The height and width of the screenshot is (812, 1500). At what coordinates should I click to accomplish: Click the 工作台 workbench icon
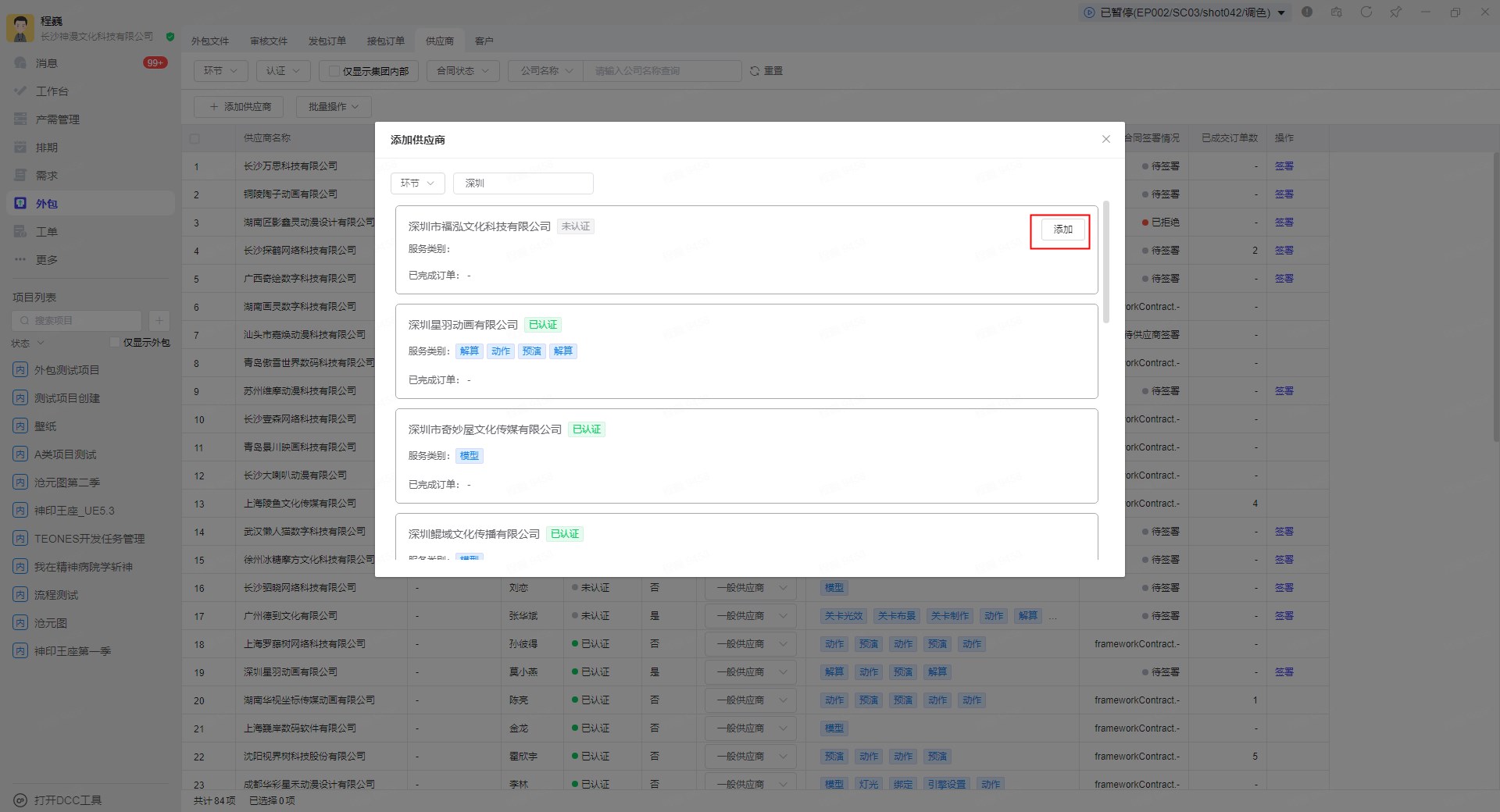pos(21,91)
